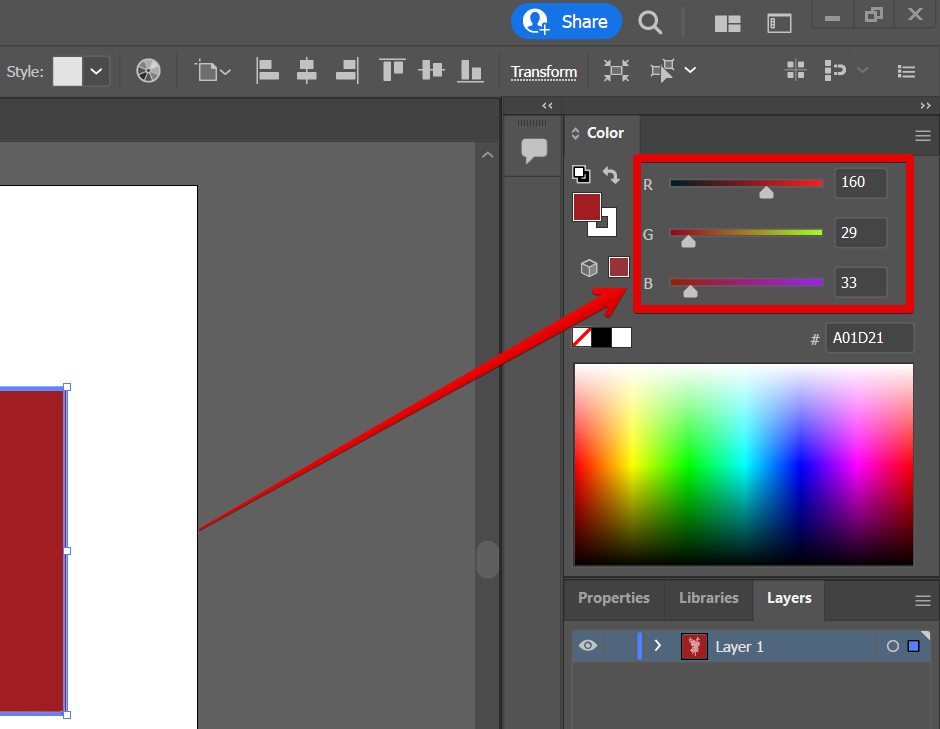Click the Default Fill and Stroke icon

(580, 173)
